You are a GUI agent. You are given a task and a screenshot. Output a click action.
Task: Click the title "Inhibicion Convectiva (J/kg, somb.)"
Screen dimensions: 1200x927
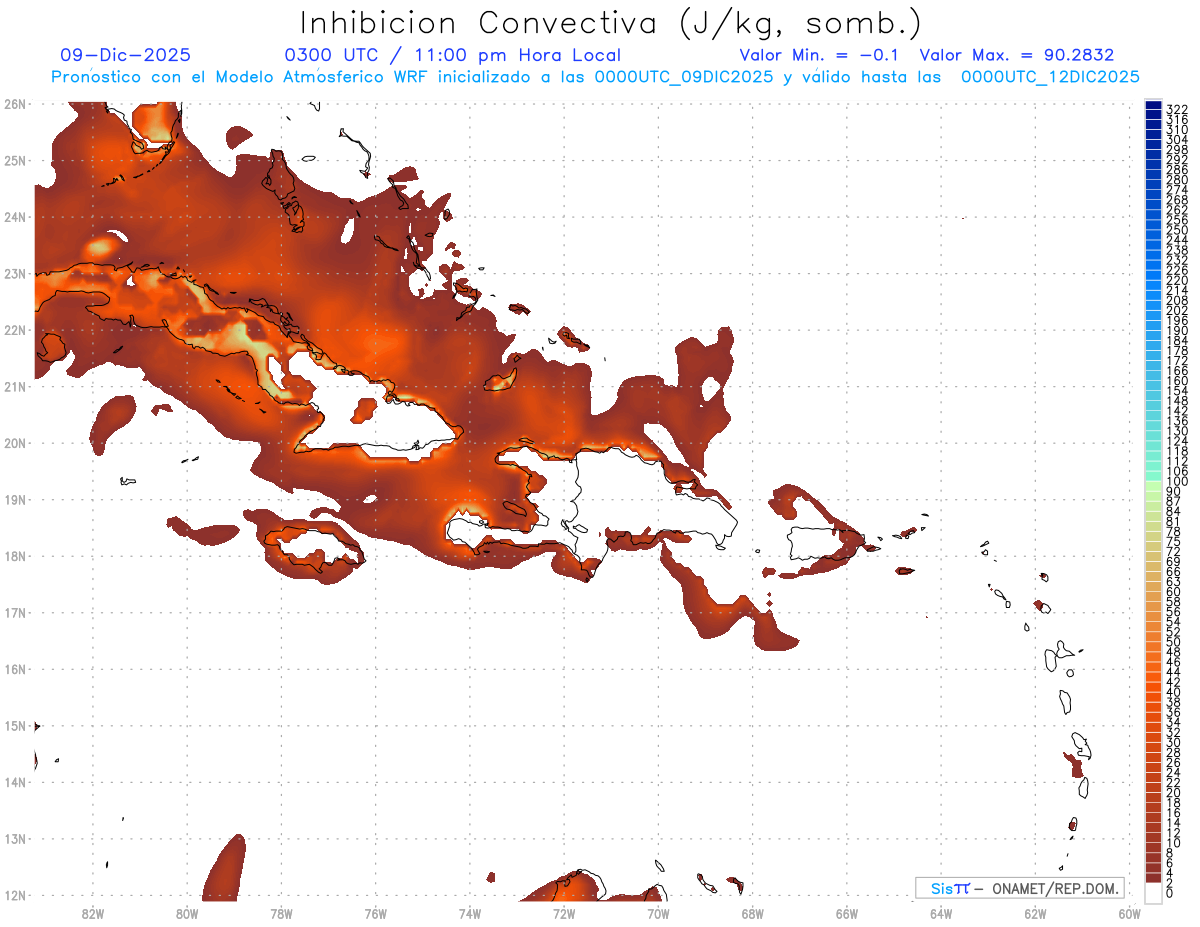[611, 23]
